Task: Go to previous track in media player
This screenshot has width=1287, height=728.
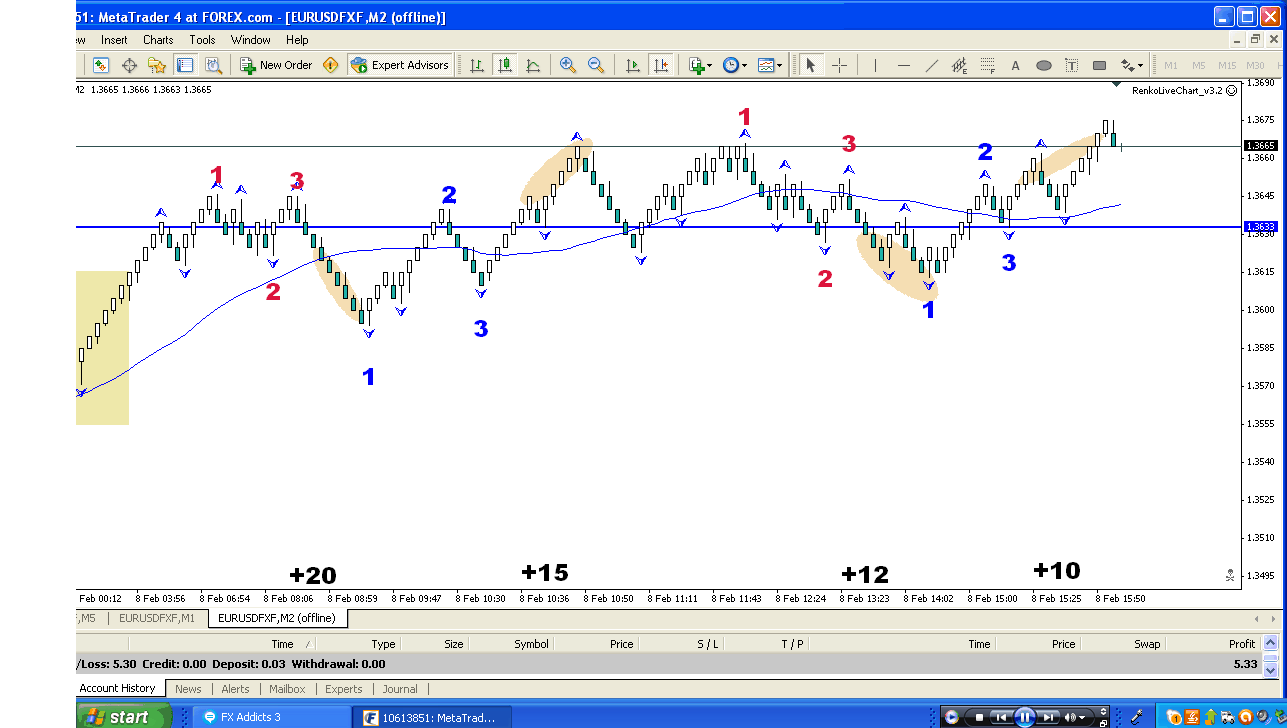Action: 1001,717
